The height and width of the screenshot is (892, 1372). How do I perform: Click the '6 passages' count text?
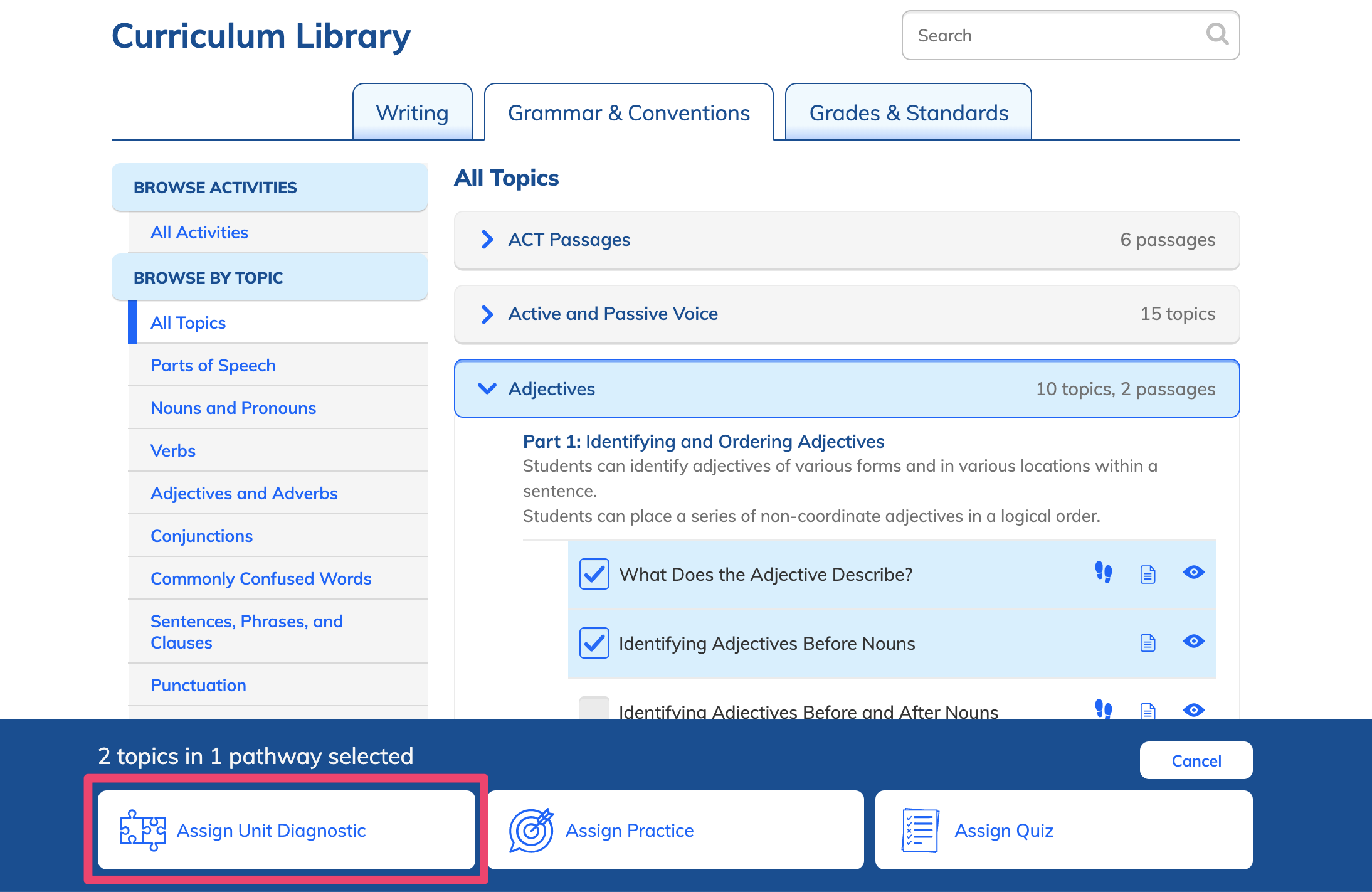(x=1168, y=240)
